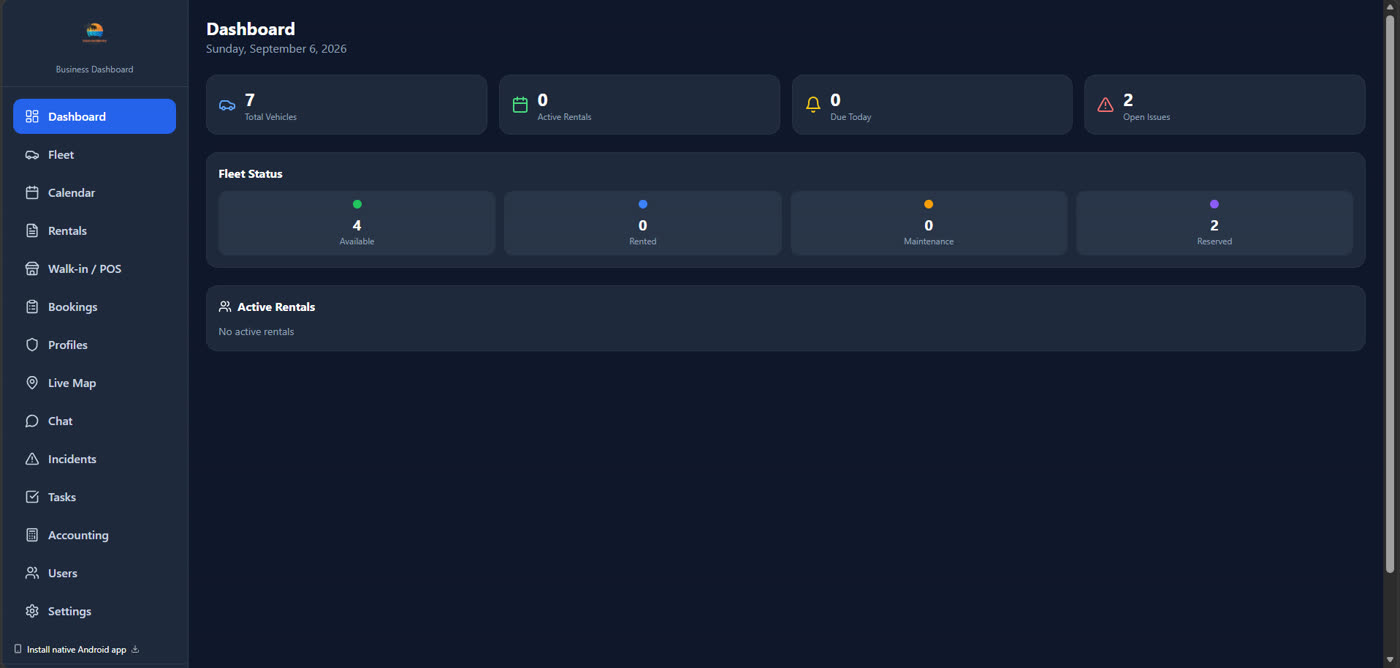
Task: Click the Open Issues stat label
Action: tap(1147, 117)
